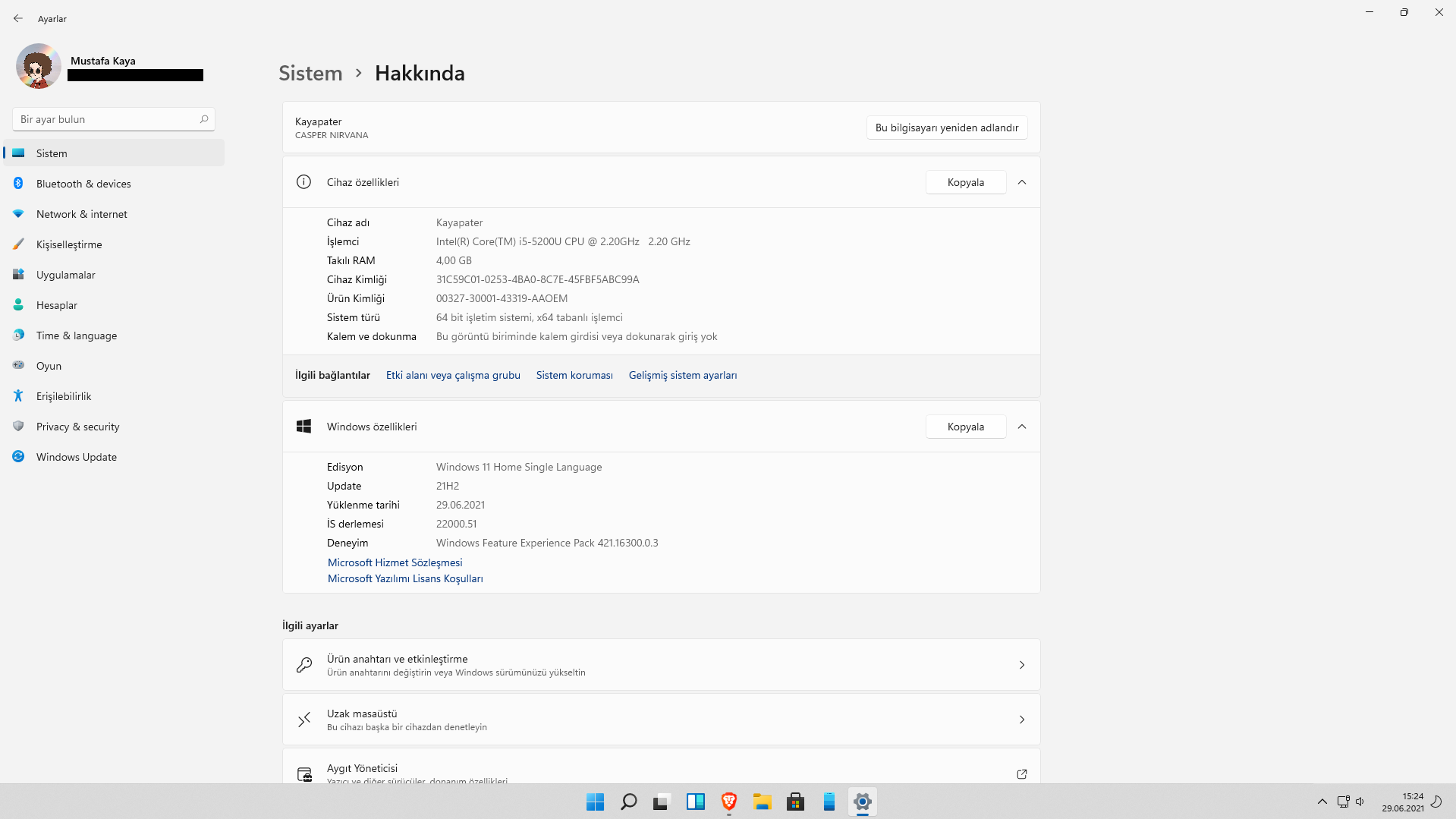Open Microsoft Hizmet Sözleşmesi link
This screenshot has width=1456, height=819.
(395, 562)
